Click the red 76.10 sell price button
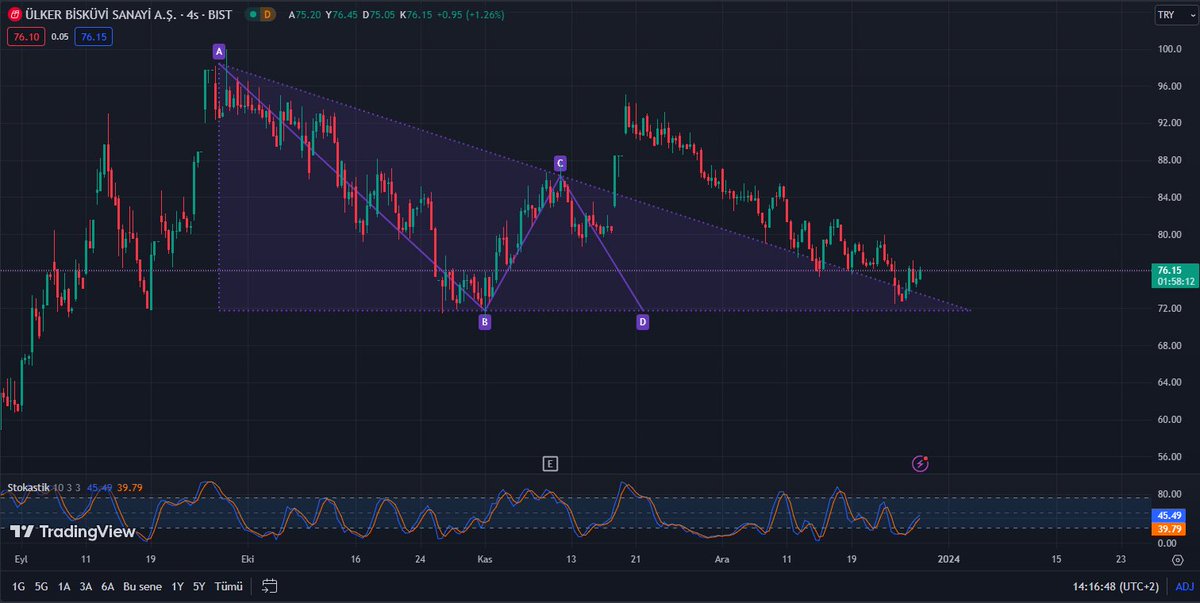1200x603 pixels. (25, 37)
